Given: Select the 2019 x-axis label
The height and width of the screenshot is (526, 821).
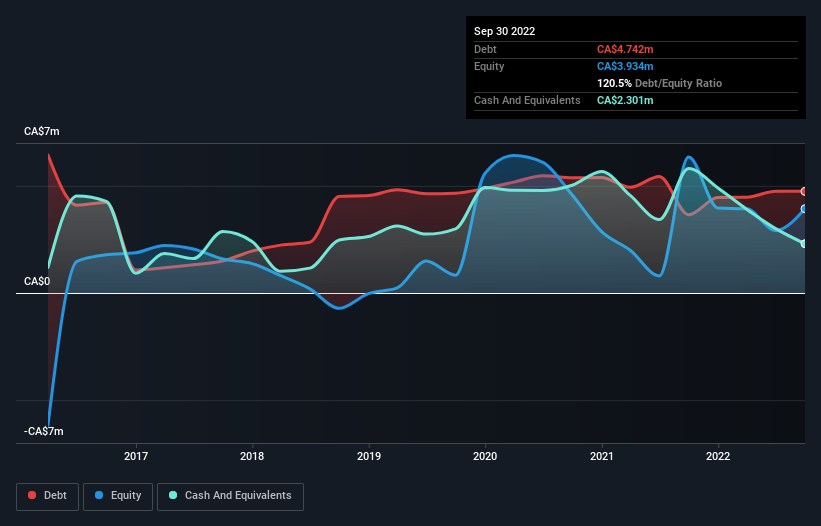Looking at the screenshot, I should (369, 456).
